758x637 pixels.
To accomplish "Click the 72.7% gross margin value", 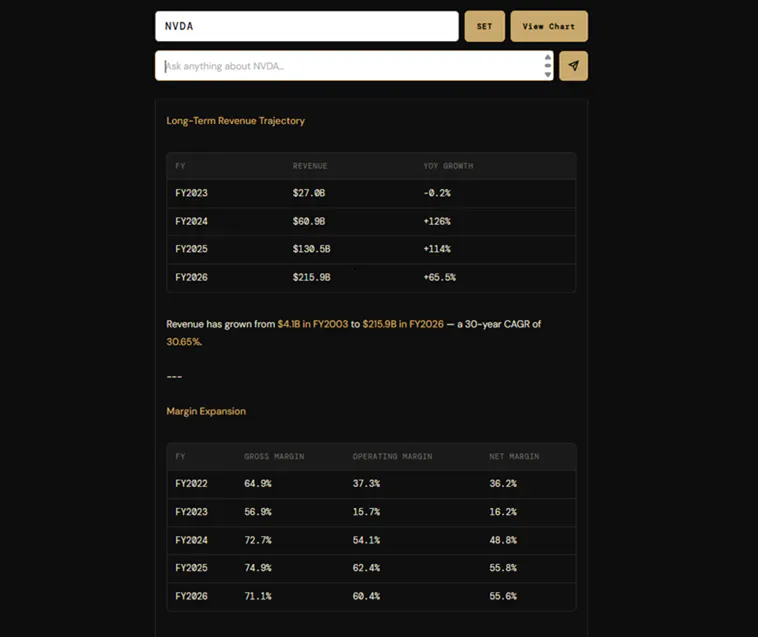I will [258, 540].
